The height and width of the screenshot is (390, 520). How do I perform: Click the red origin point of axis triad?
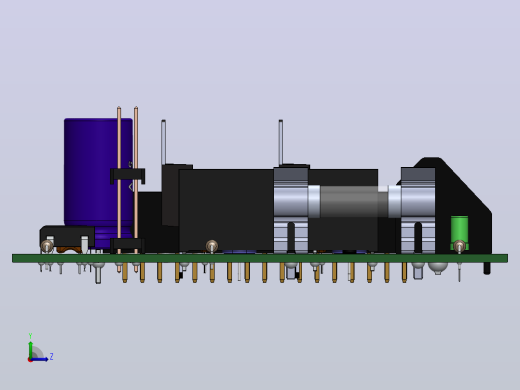tap(30, 360)
